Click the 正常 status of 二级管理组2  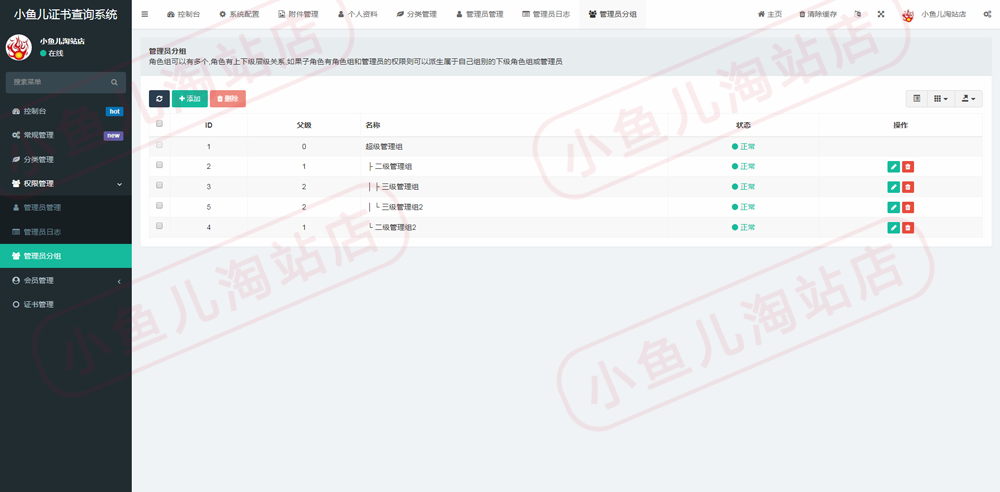743,227
